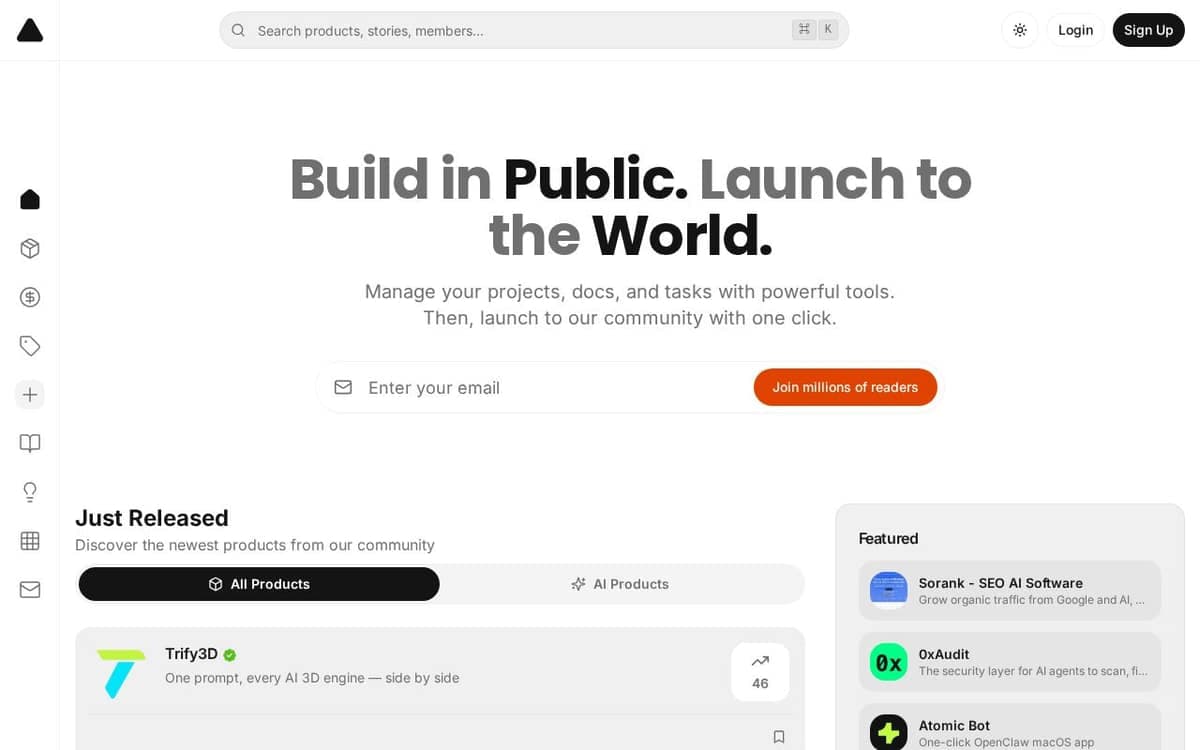Select the All Products tab
The width and height of the screenshot is (1200, 750).
pyautogui.click(x=259, y=584)
